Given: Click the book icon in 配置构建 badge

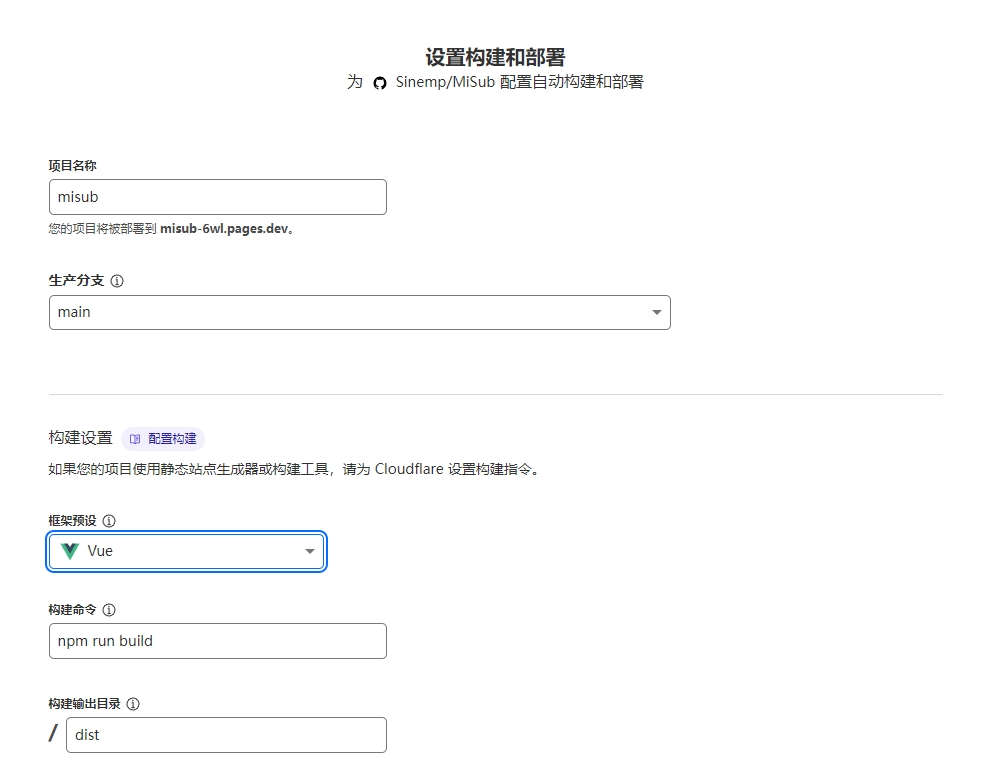Looking at the screenshot, I should 135,439.
